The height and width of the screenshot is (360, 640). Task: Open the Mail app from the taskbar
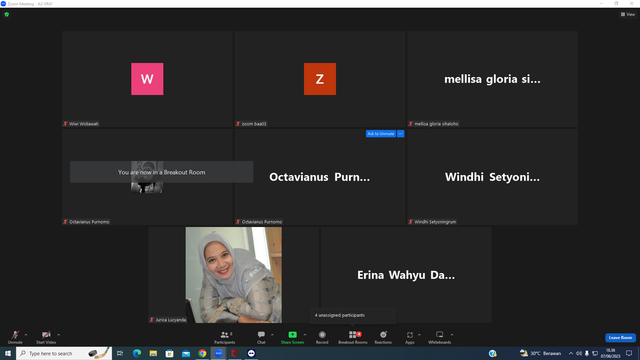pyautogui.click(x=186, y=353)
